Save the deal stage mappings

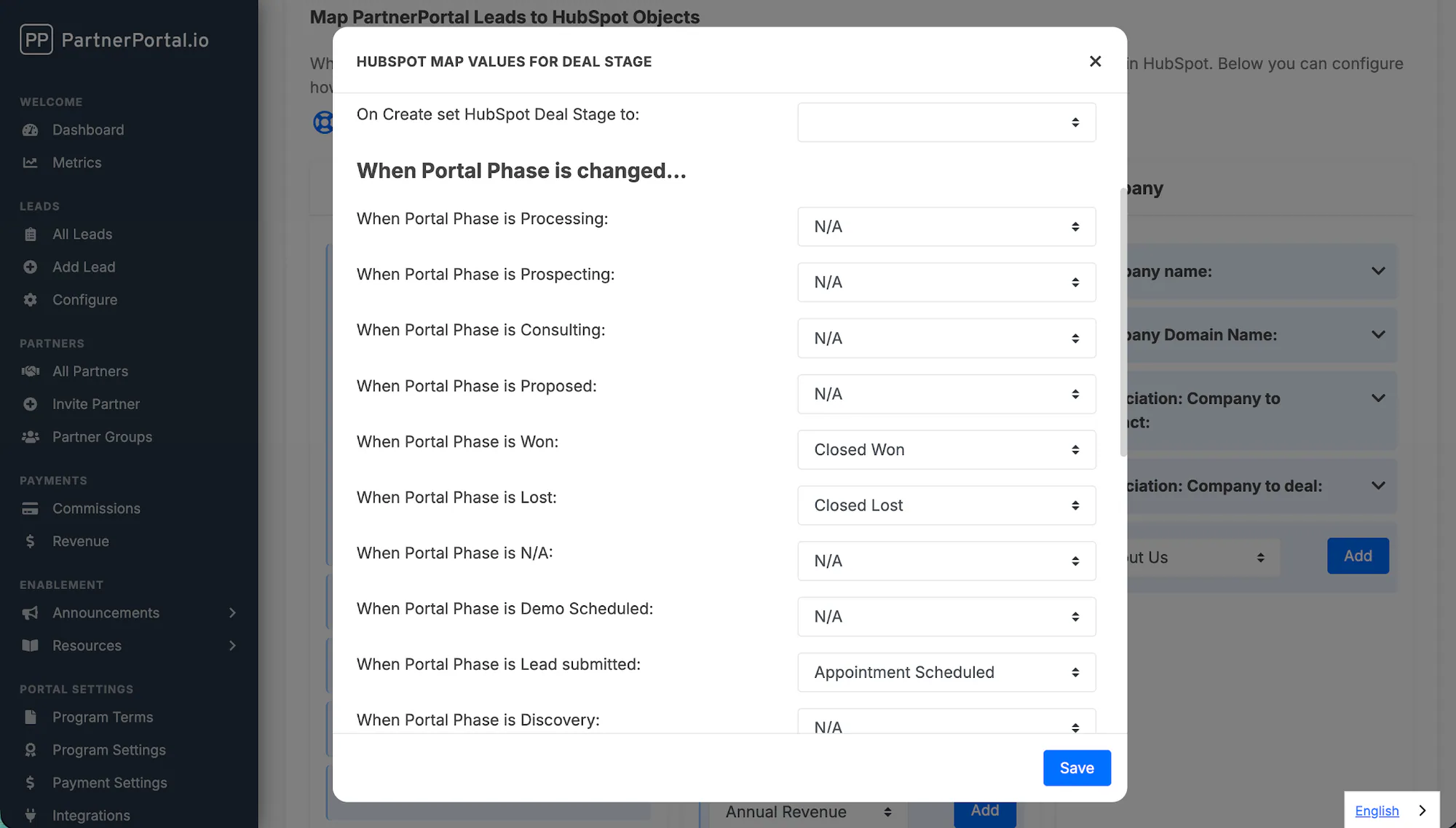click(1077, 768)
